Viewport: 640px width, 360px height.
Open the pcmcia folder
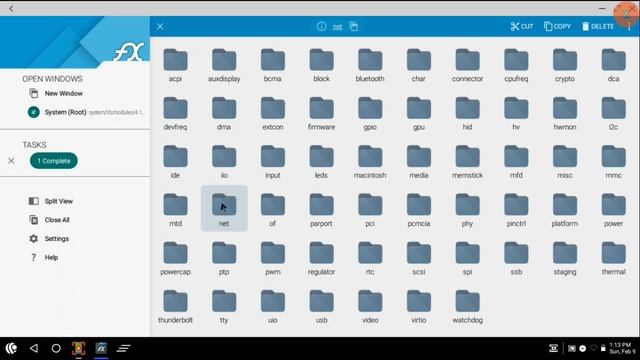(419, 210)
